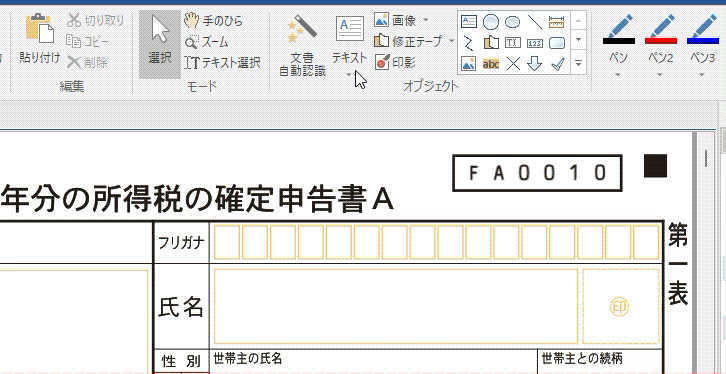Click the フリガナ label cell
The image size is (726, 374).
(x=181, y=243)
